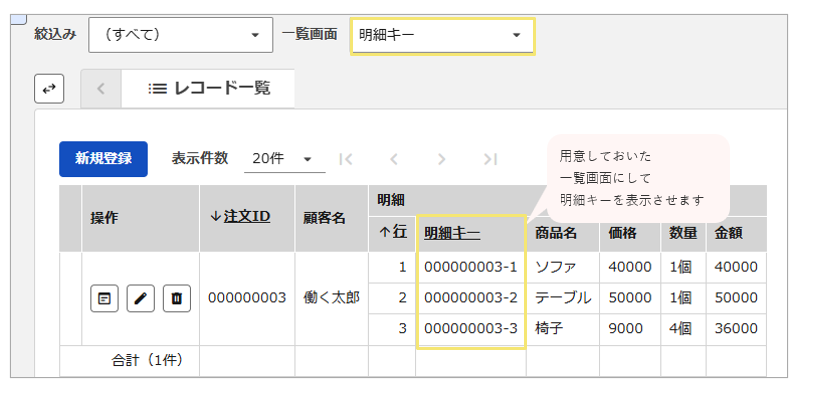
Task: Open the 一覧画面 明細キー dropdown
Action: tap(443, 36)
